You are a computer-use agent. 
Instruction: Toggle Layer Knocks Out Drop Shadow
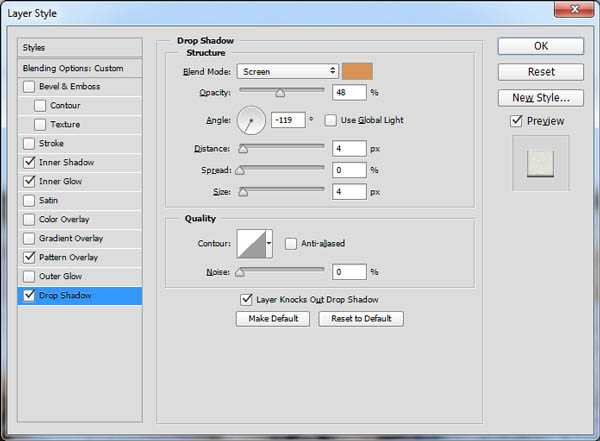pos(247,299)
